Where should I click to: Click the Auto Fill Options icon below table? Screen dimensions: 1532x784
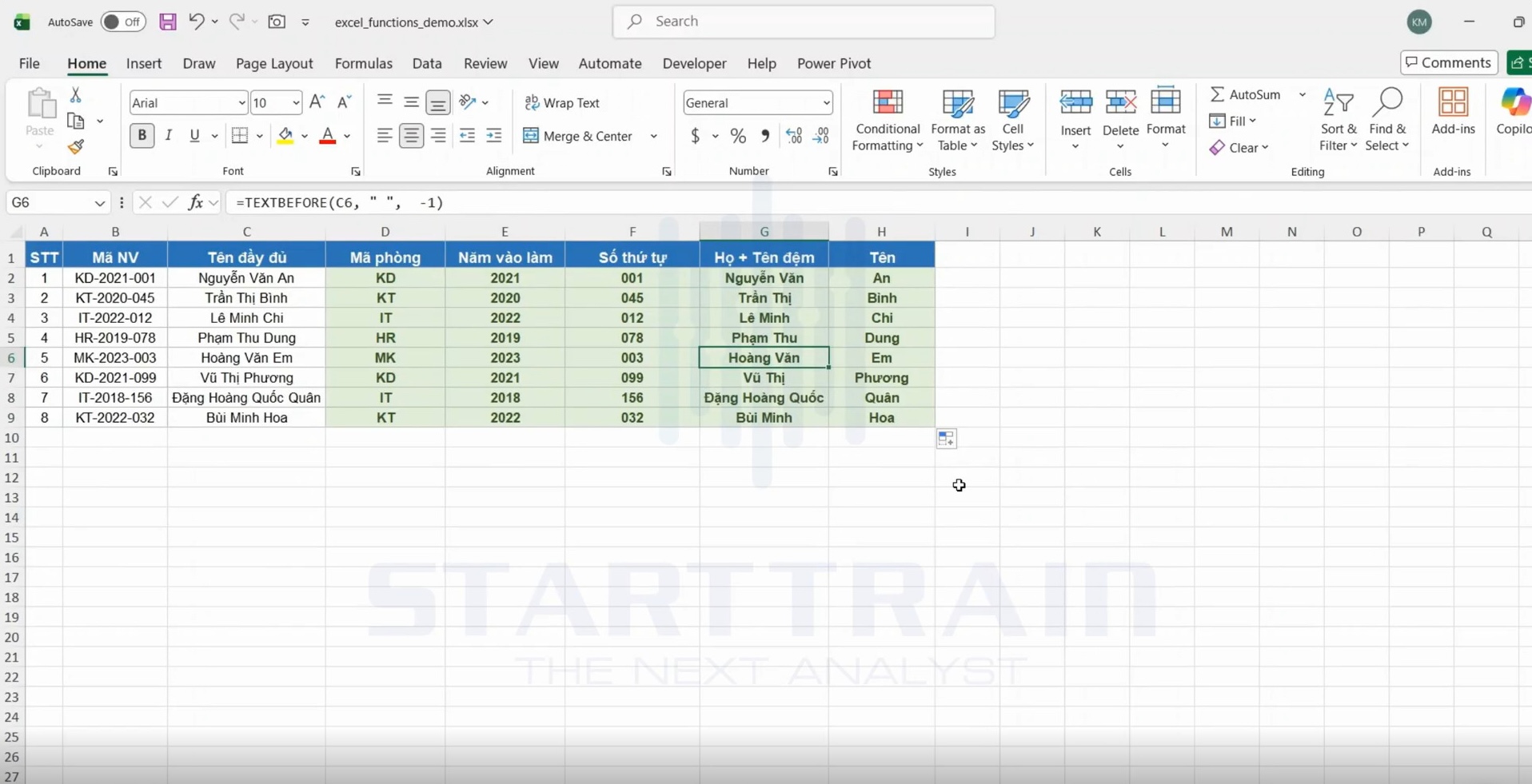click(x=946, y=438)
